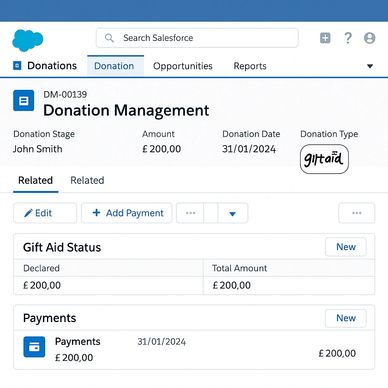Click New in Payments section

(346, 318)
